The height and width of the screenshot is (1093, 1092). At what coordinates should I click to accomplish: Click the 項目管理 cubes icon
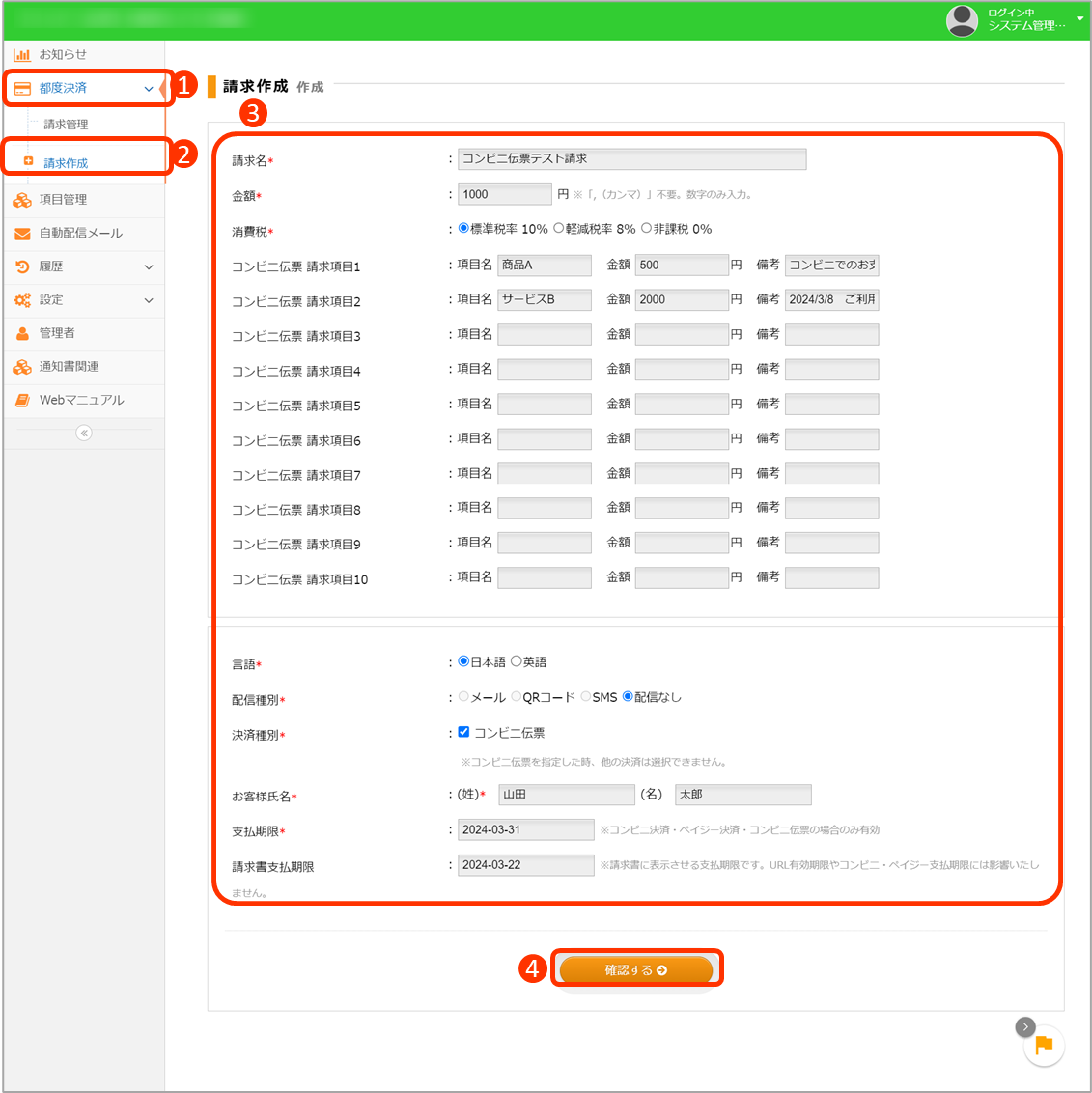point(21,200)
